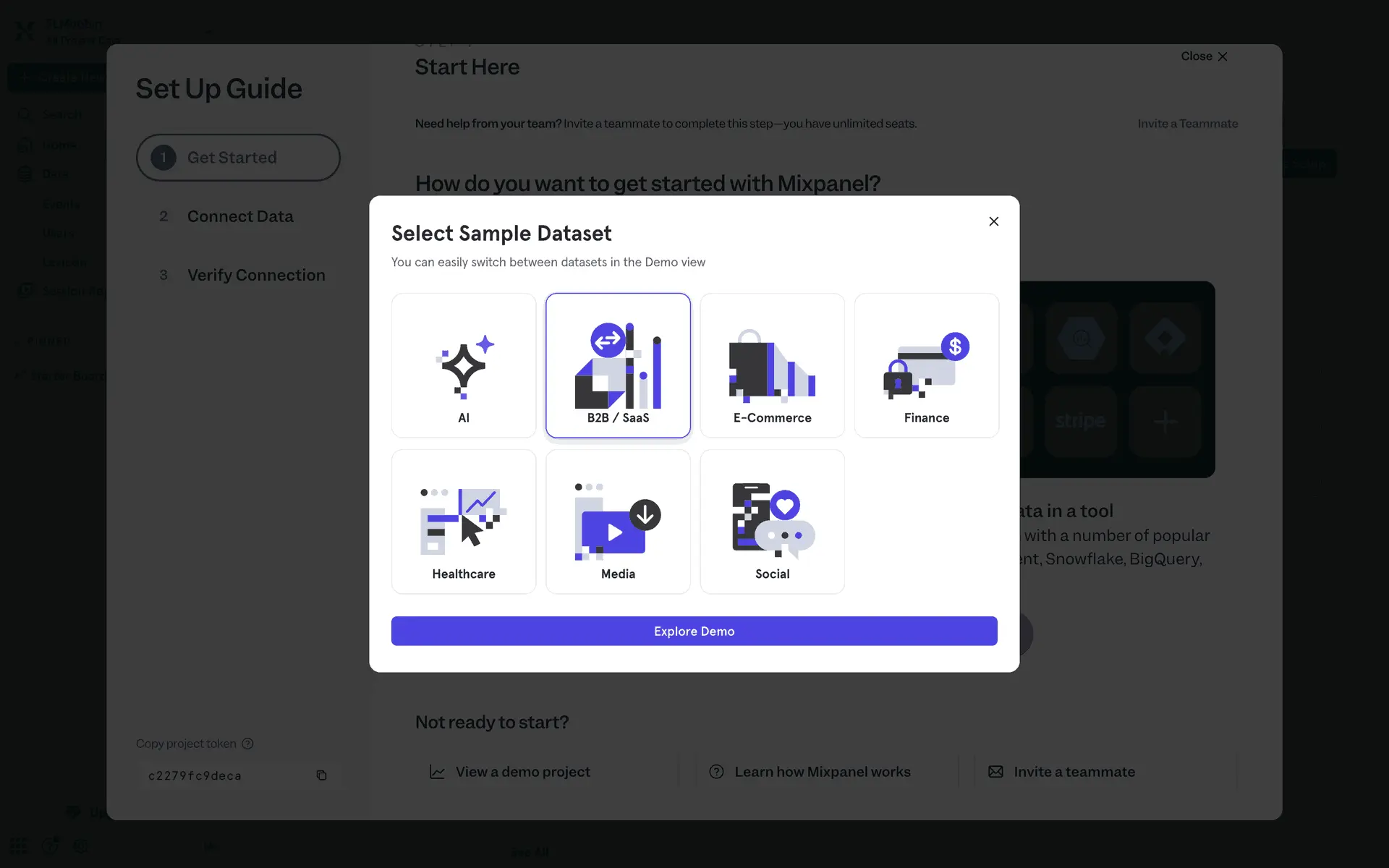The width and height of the screenshot is (1389, 868).
Task: Select the AI sample dataset card
Action: (463, 365)
